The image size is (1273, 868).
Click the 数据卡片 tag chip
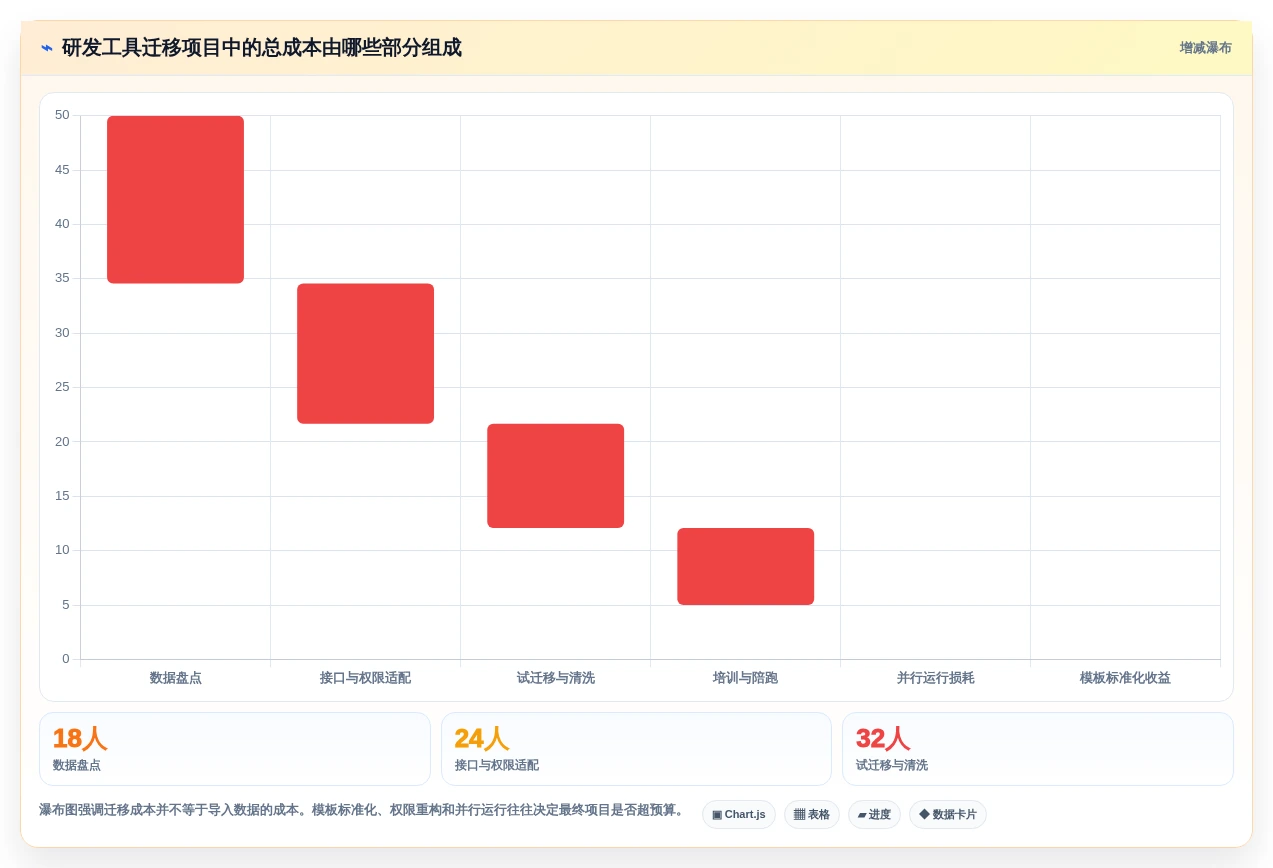click(948, 815)
